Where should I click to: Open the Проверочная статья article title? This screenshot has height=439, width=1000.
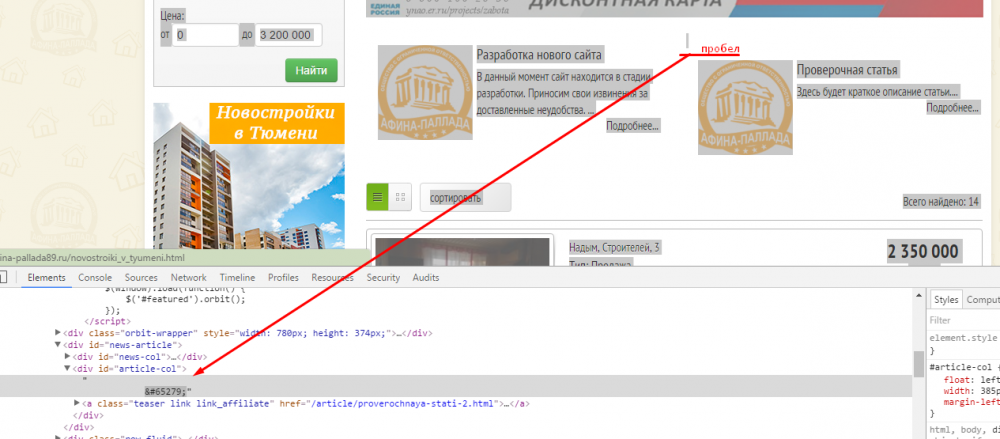pyautogui.click(x=847, y=70)
